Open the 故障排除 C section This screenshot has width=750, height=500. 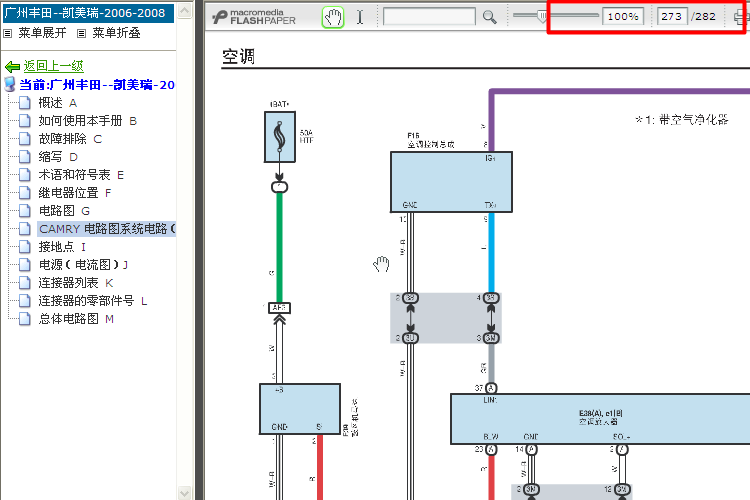(x=70, y=139)
